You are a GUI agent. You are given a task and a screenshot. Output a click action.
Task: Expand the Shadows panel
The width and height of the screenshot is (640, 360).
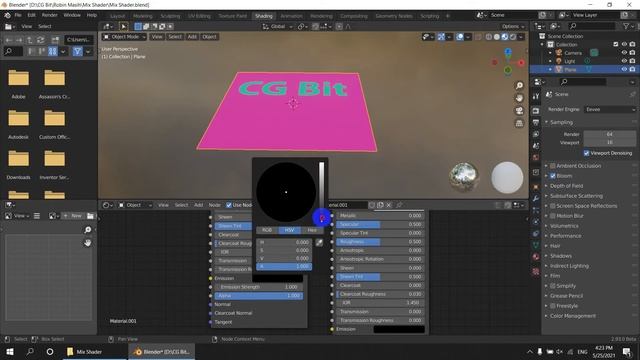(x=560, y=256)
